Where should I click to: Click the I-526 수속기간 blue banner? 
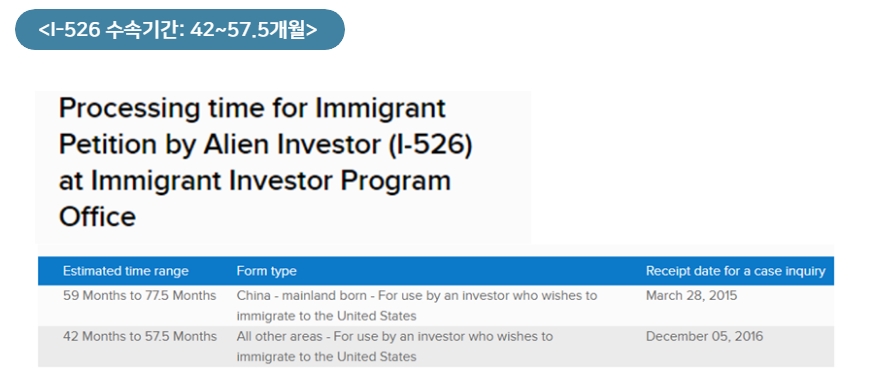[x=179, y=29]
